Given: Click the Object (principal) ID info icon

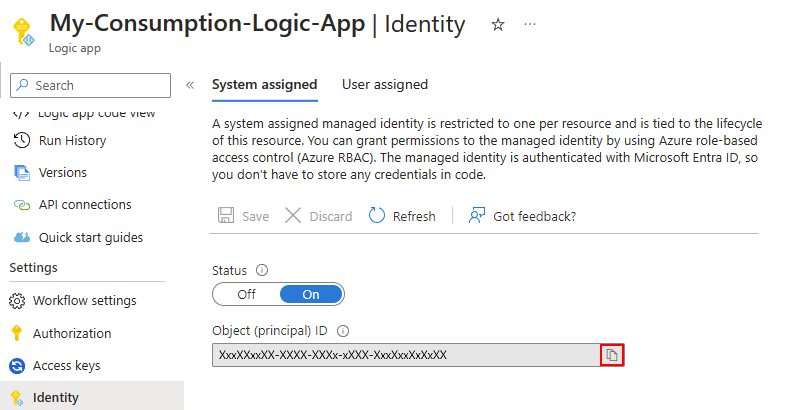Looking at the screenshot, I should 343,331.
